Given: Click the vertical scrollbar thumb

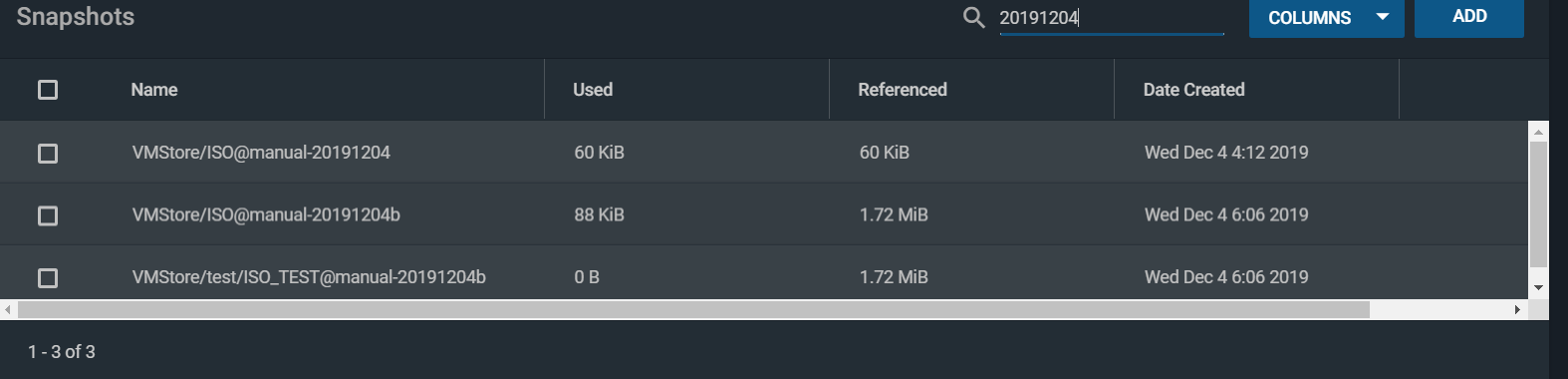Looking at the screenshot, I should (x=1538, y=204).
